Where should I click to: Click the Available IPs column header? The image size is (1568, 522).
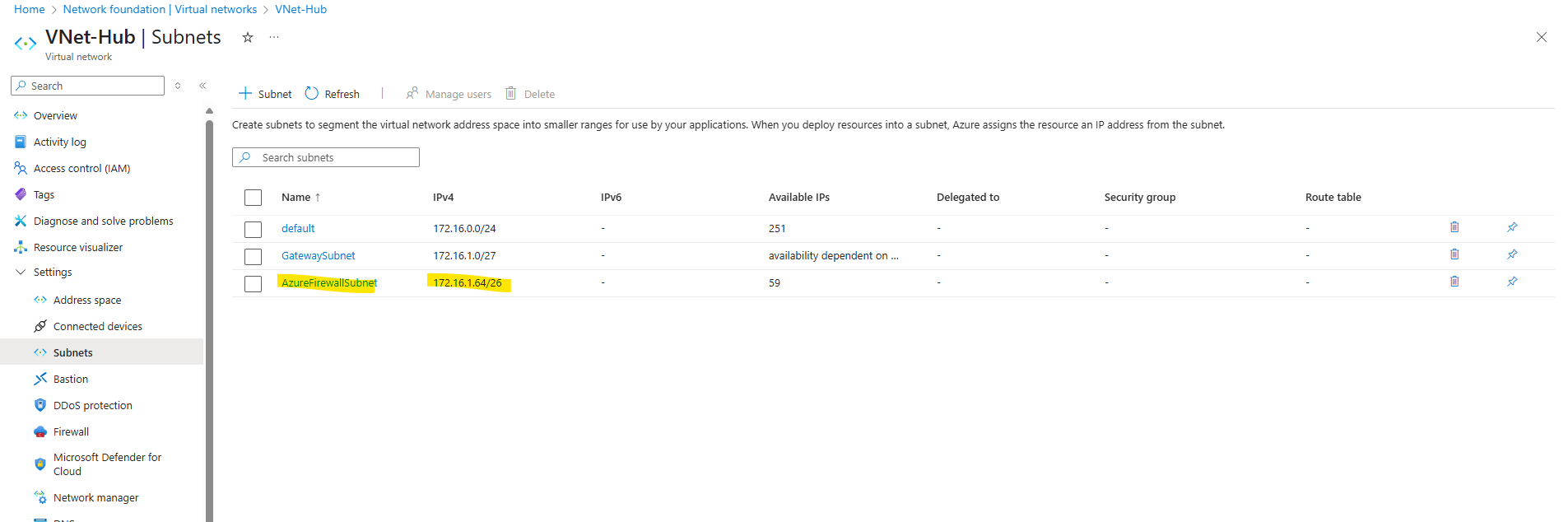[799, 198]
